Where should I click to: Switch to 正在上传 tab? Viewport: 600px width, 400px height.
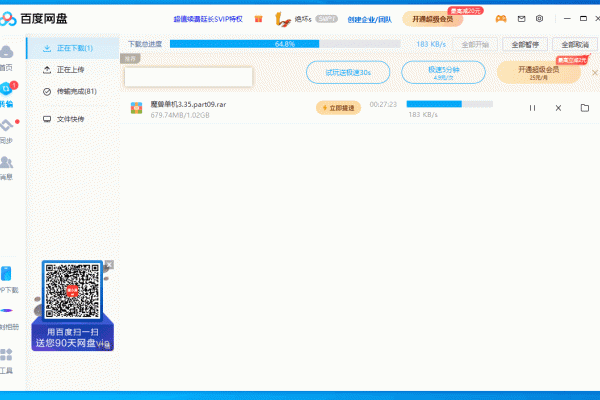click(73, 70)
